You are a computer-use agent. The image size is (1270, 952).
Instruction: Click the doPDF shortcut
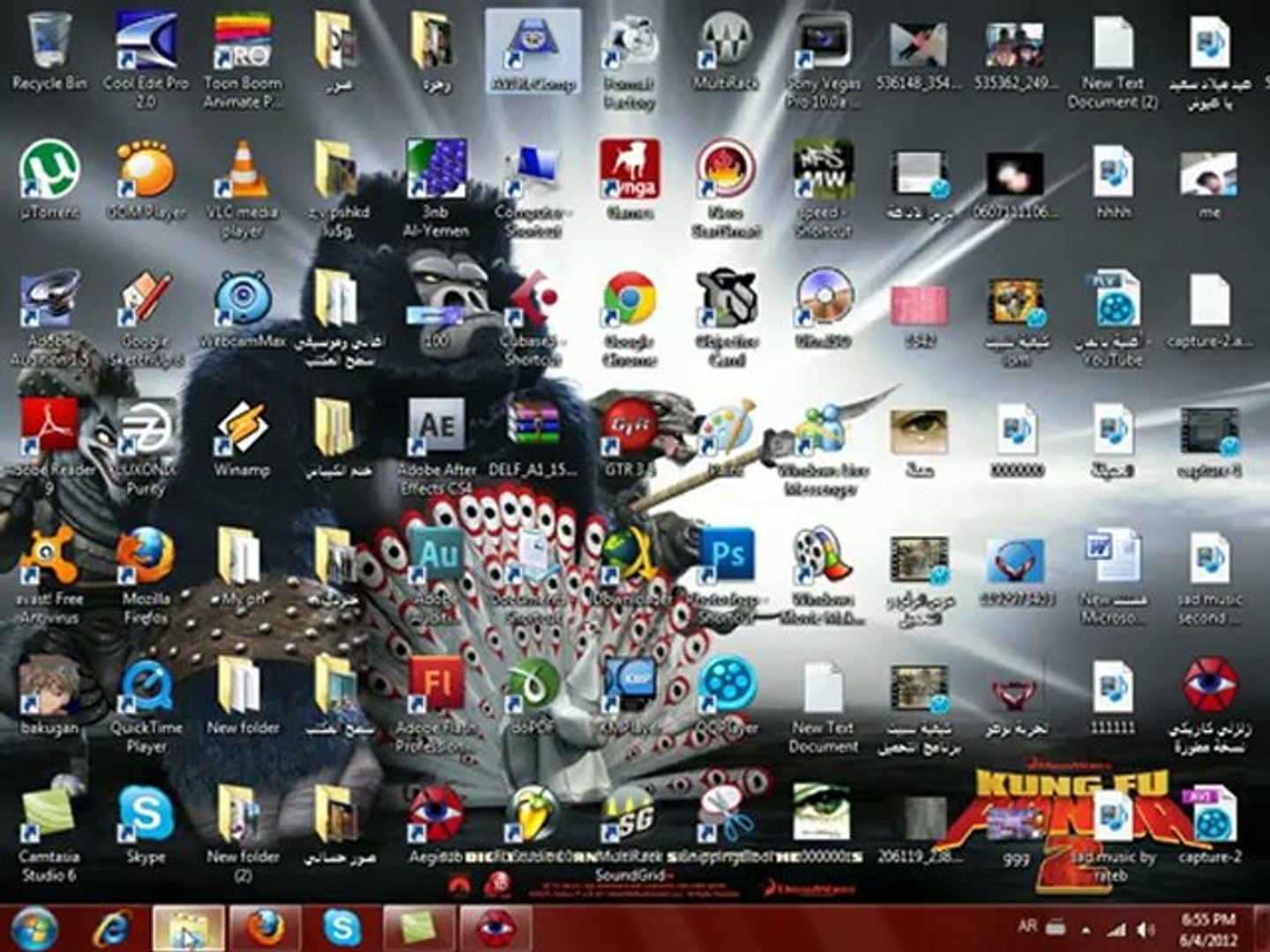pos(532,696)
